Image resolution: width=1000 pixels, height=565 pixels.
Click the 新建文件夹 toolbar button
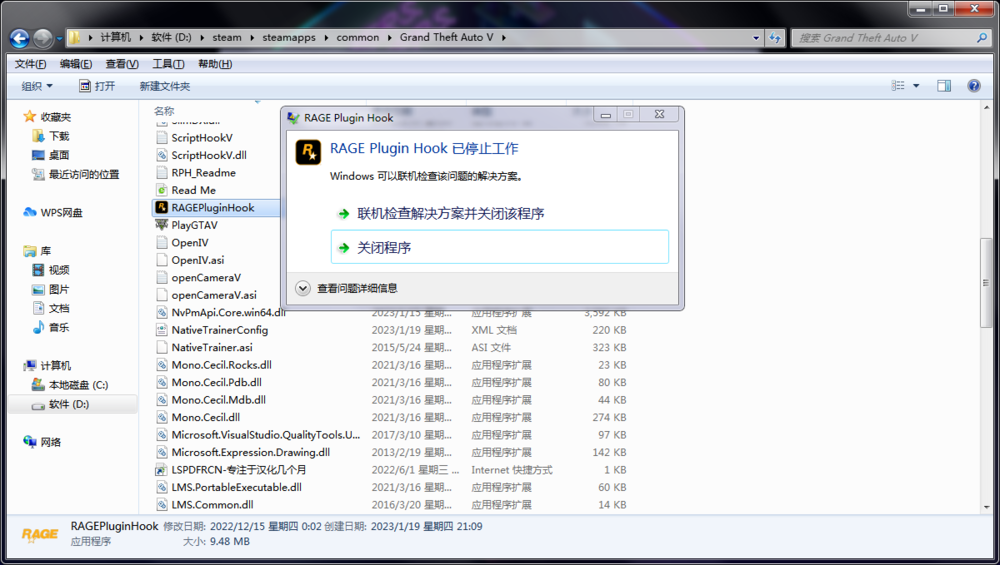click(x=164, y=86)
